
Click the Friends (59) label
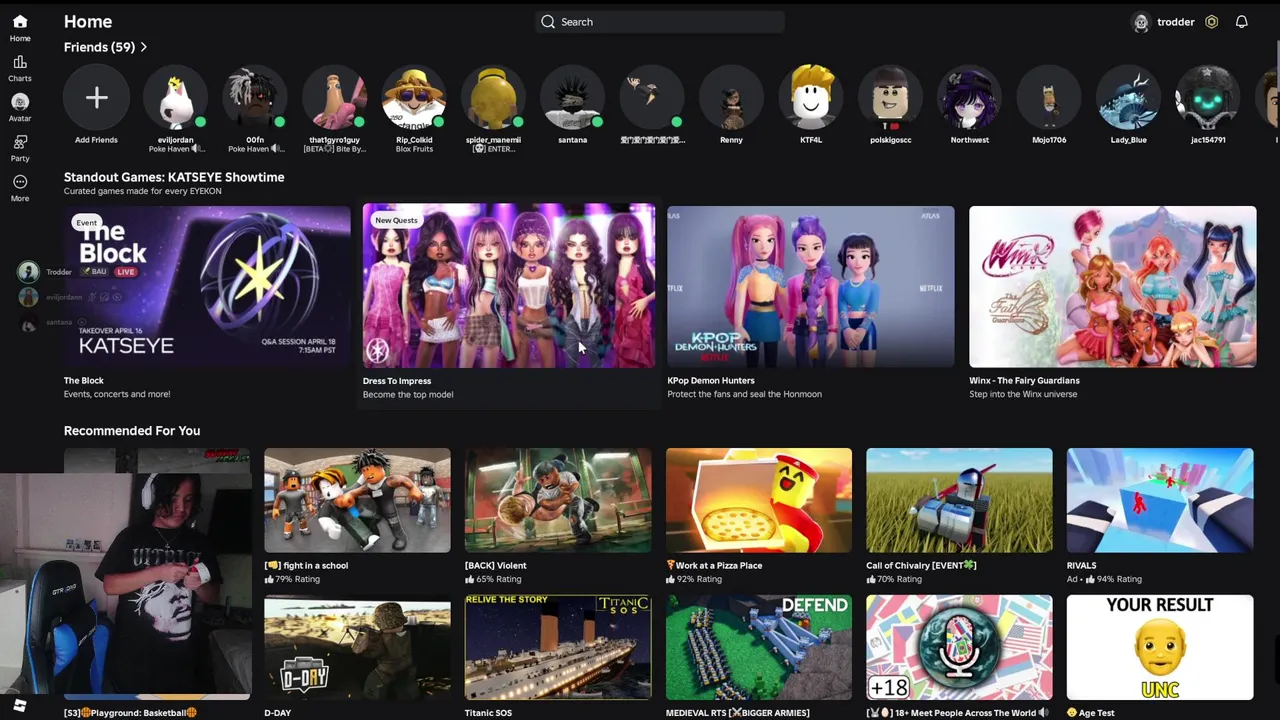tap(99, 47)
